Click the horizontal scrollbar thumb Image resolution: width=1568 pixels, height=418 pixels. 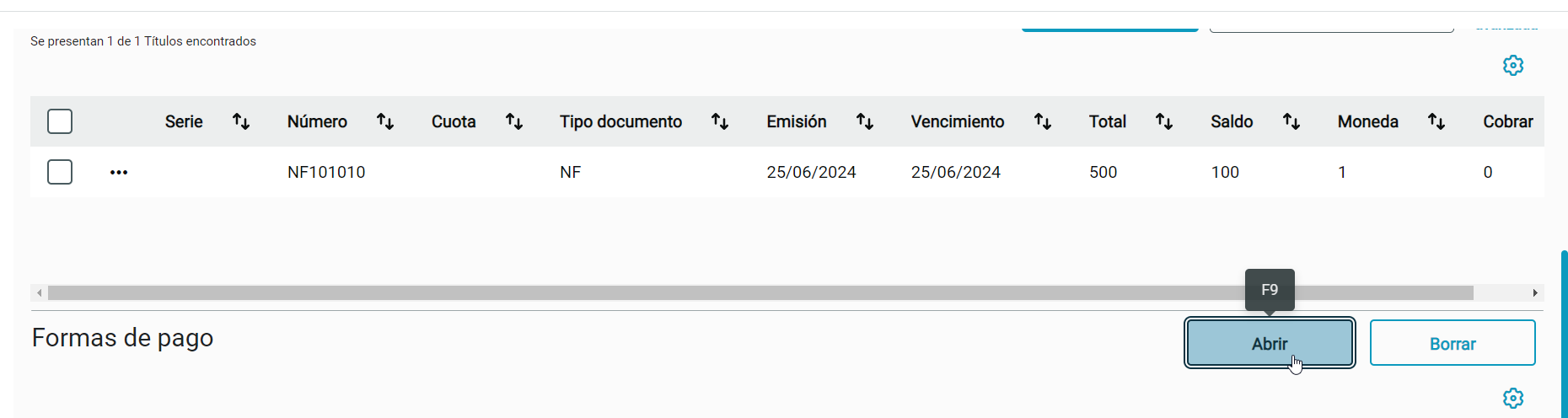(x=760, y=292)
